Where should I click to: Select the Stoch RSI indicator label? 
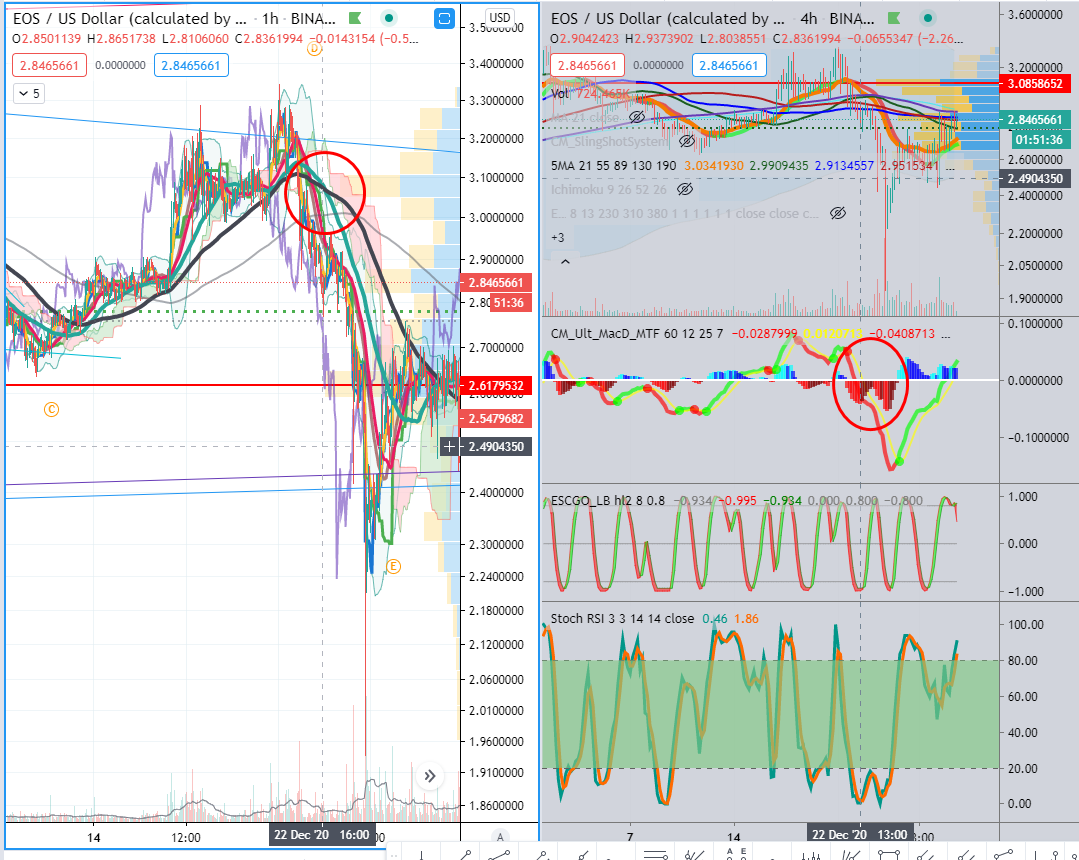click(622, 619)
